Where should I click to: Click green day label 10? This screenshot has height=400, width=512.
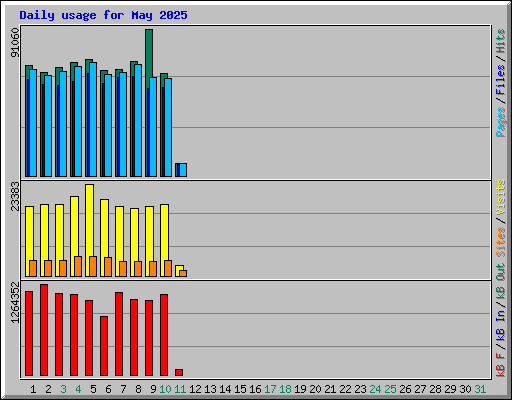coord(165,389)
